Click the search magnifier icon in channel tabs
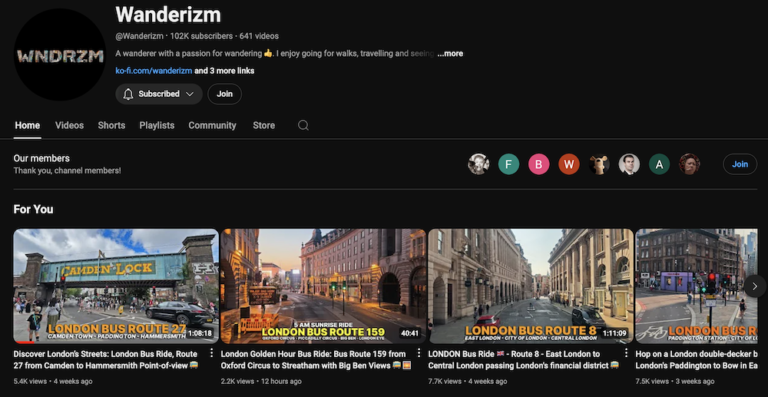This screenshot has height=397, width=768. (x=303, y=125)
